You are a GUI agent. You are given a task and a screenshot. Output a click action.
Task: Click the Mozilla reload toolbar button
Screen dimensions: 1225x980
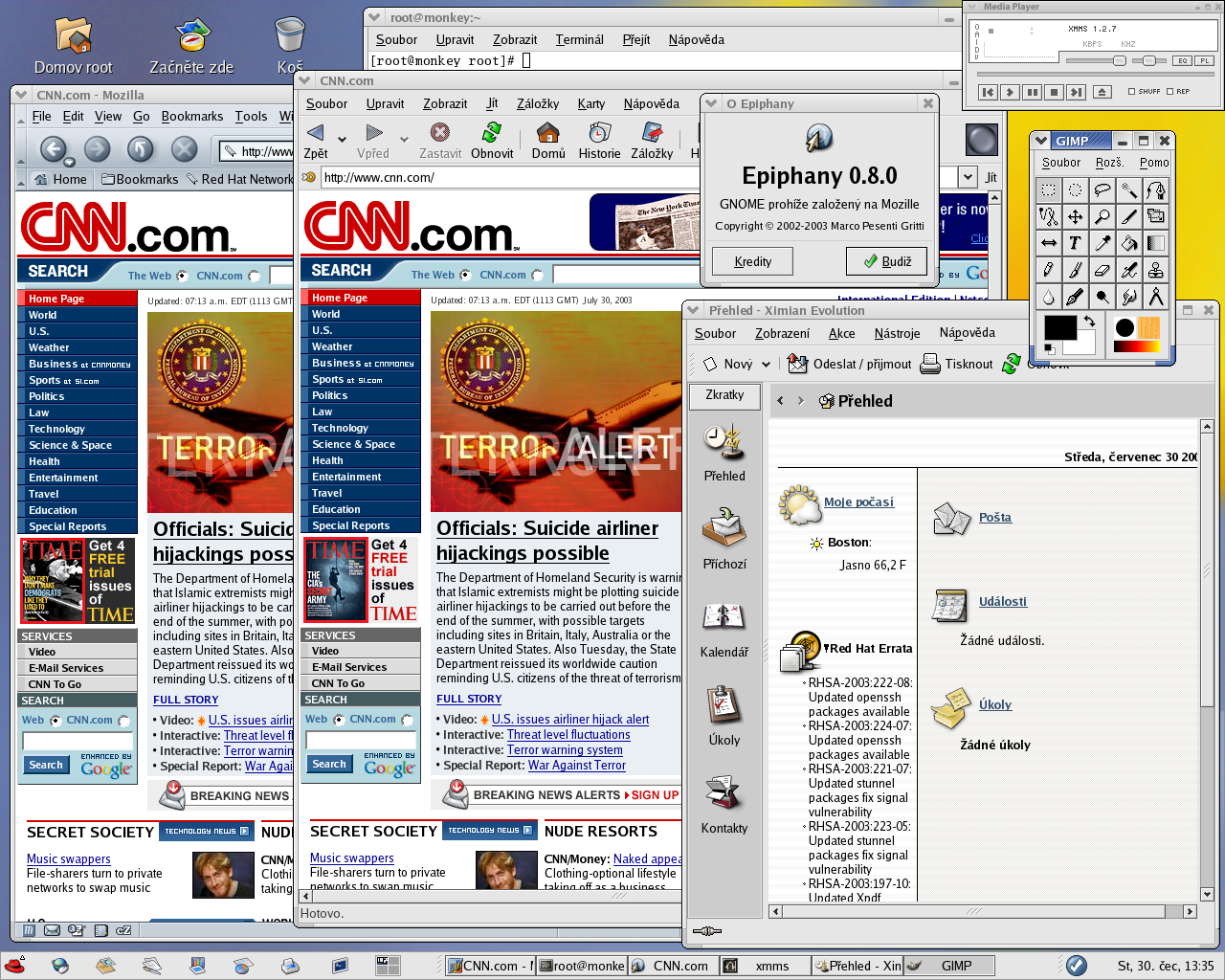pos(141,148)
